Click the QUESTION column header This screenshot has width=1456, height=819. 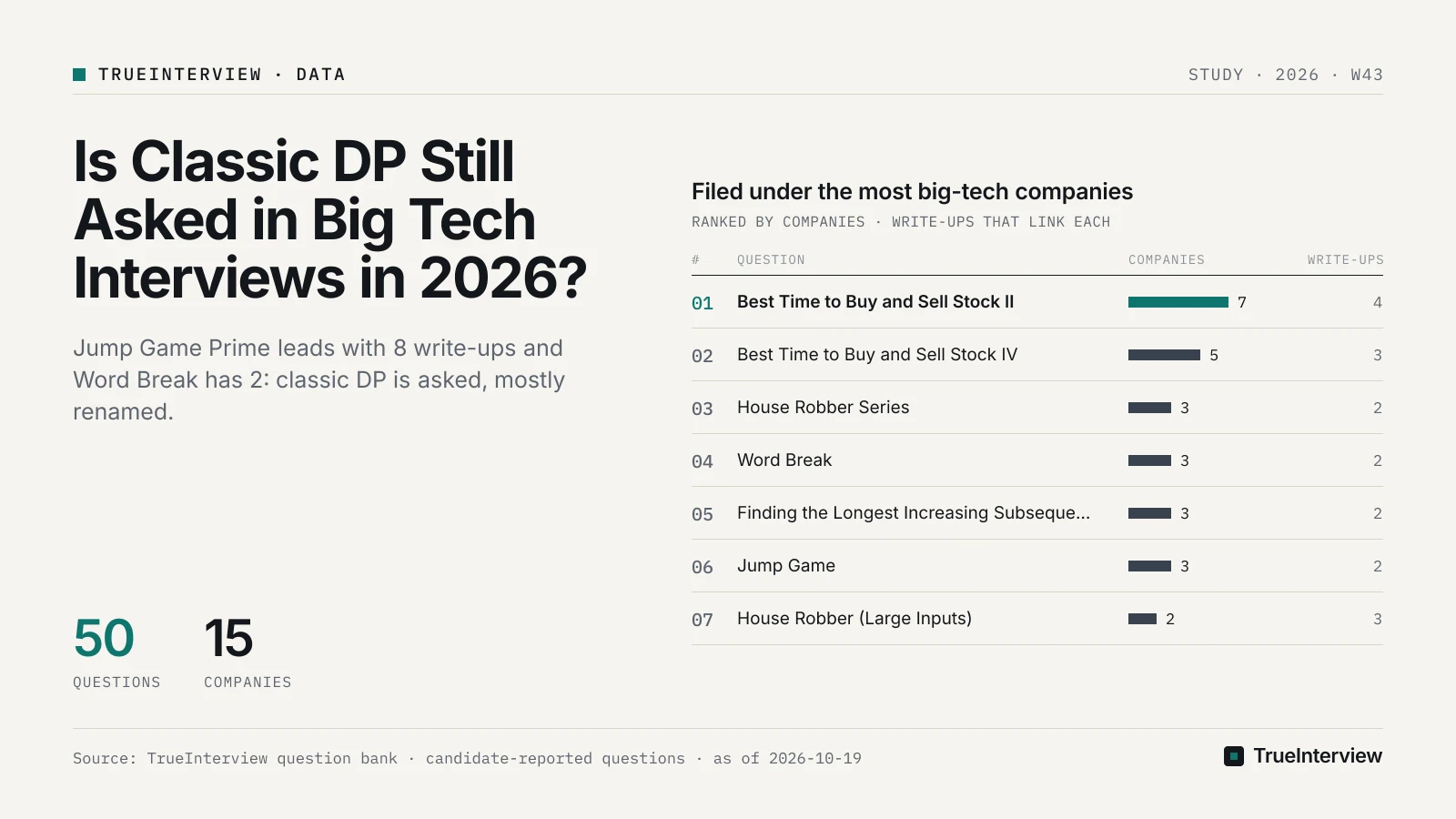(x=771, y=260)
